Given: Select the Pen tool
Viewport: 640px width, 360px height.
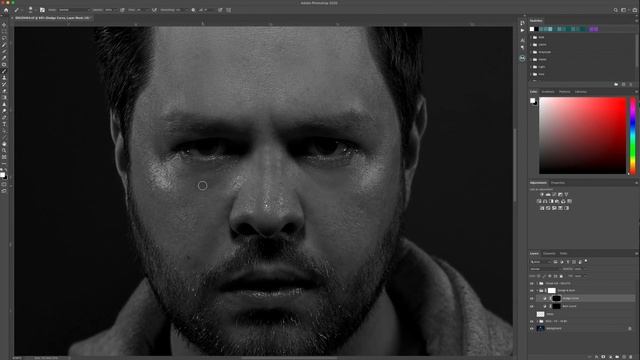Looking at the screenshot, I should pyautogui.click(x=4, y=117).
